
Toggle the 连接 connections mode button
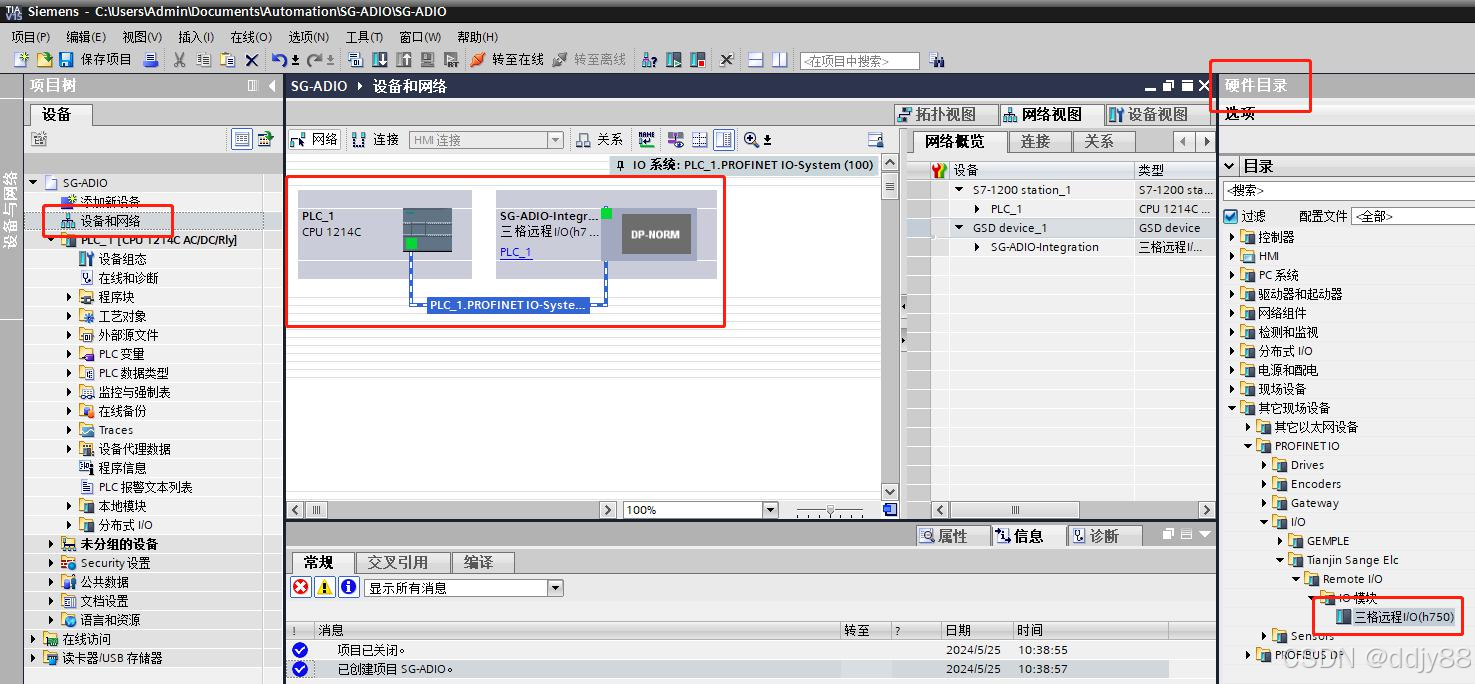click(375, 140)
